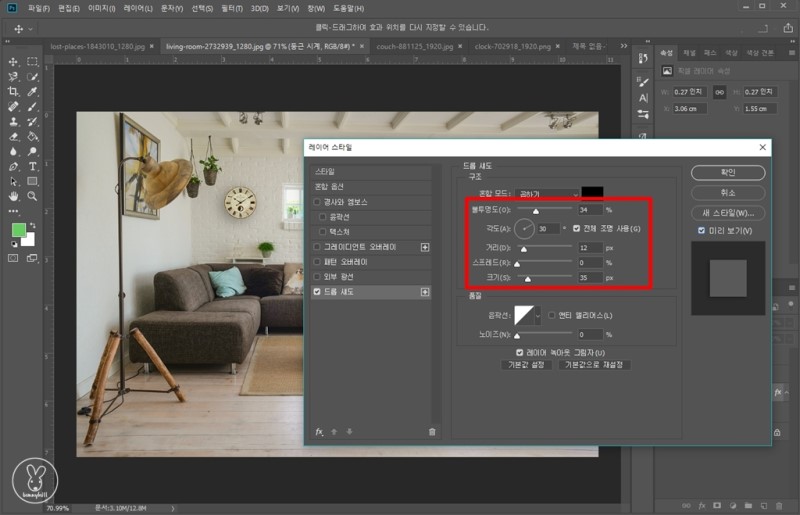
Task: Click the fx icon at dialog bottom
Action: [x=319, y=431]
